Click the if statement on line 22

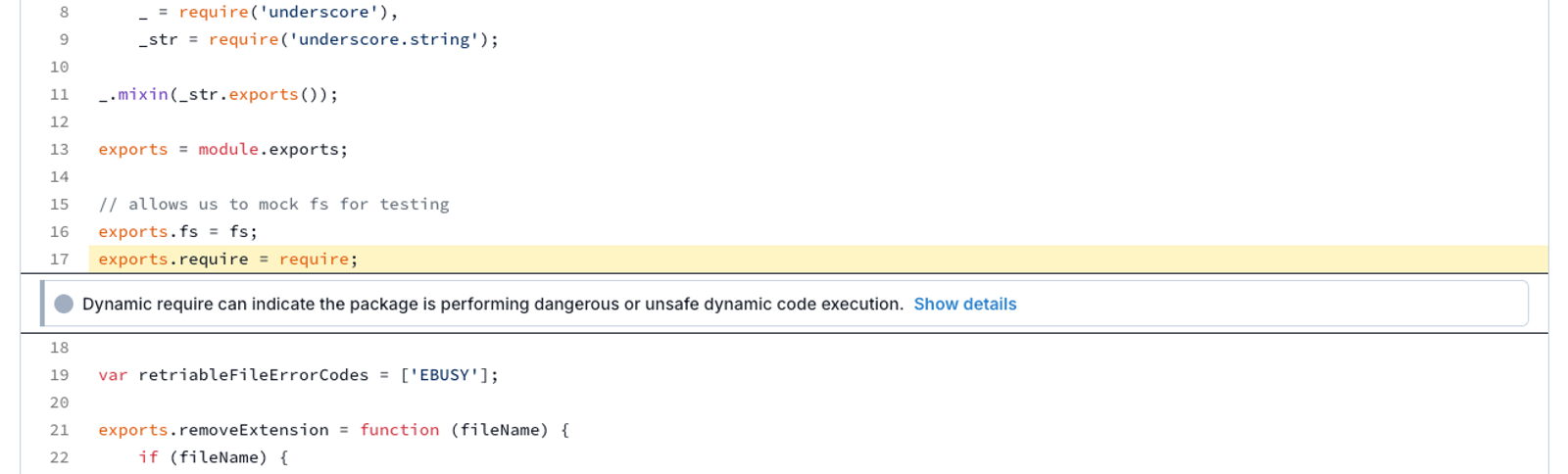[213, 456]
